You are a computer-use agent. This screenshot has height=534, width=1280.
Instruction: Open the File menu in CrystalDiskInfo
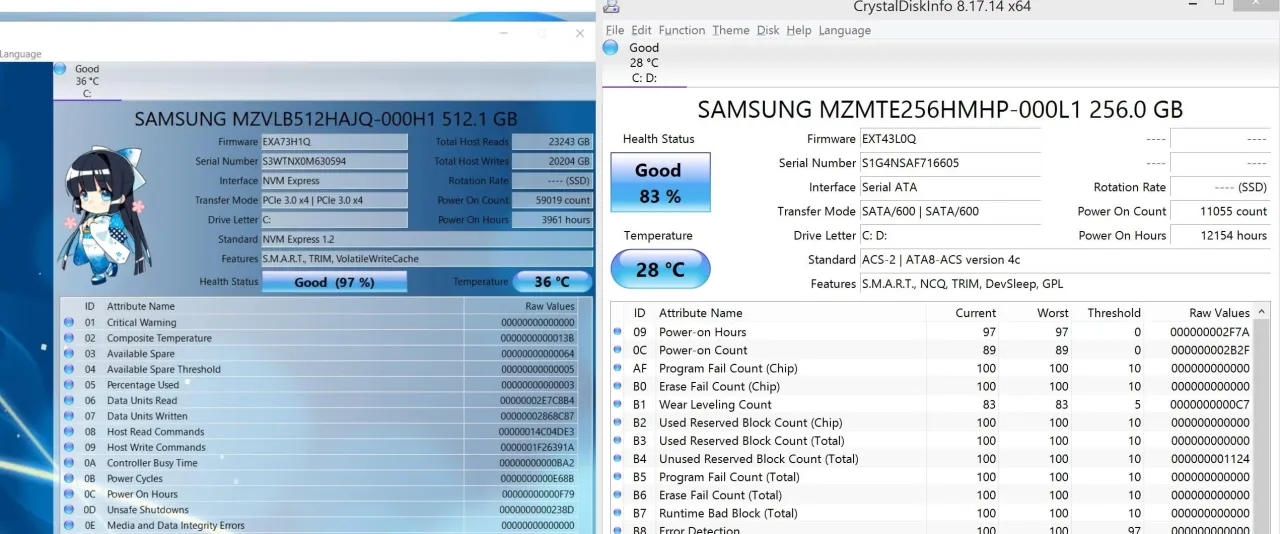coord(615,30)
